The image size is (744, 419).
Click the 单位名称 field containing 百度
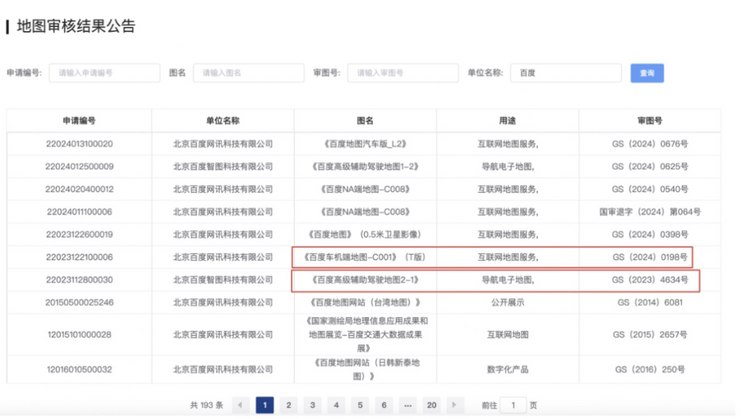click(x=563, y=73)
